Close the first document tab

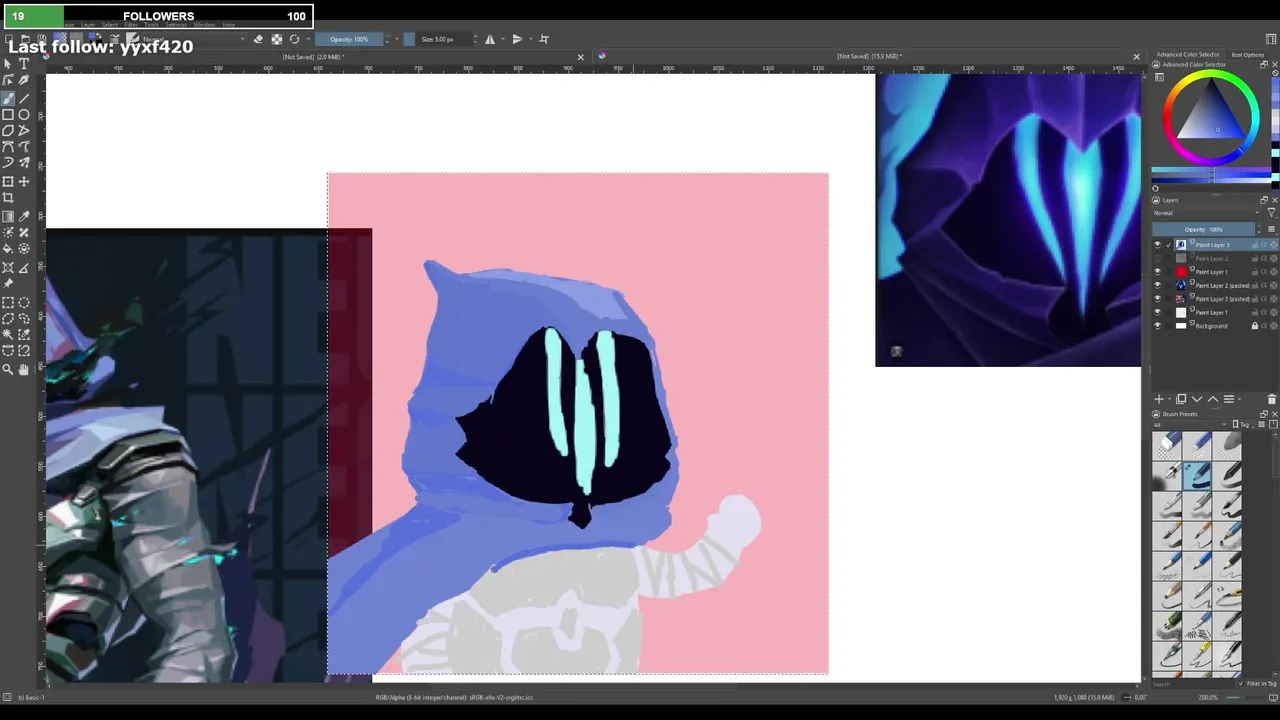[x=581, y=57]
